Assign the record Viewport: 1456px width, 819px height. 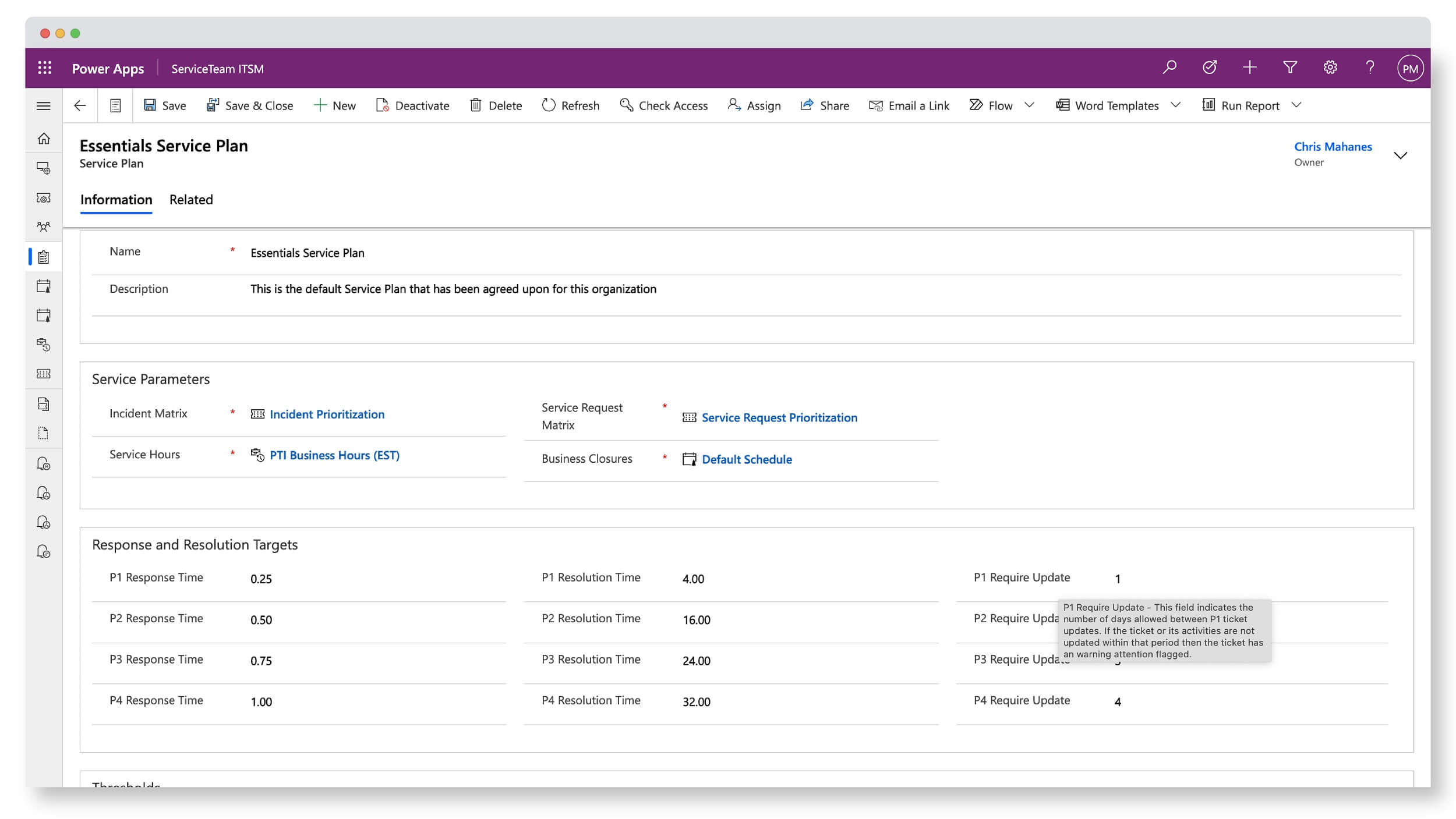click(x=754, y=105)
